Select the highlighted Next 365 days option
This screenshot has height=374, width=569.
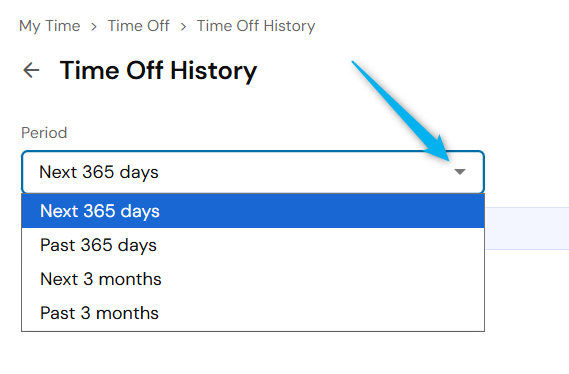[x=253, y=211]
